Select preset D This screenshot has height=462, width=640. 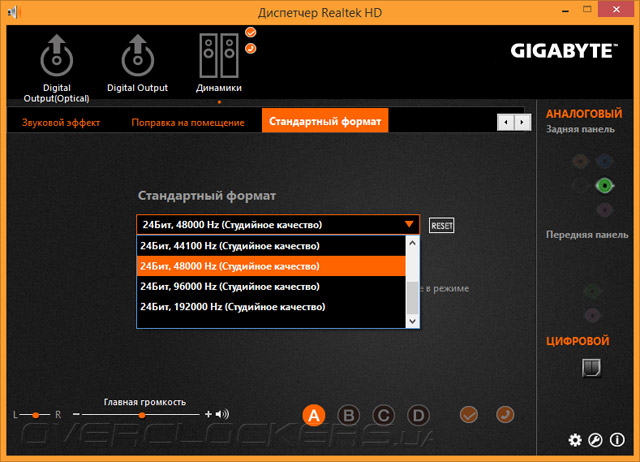click(418, 415)
